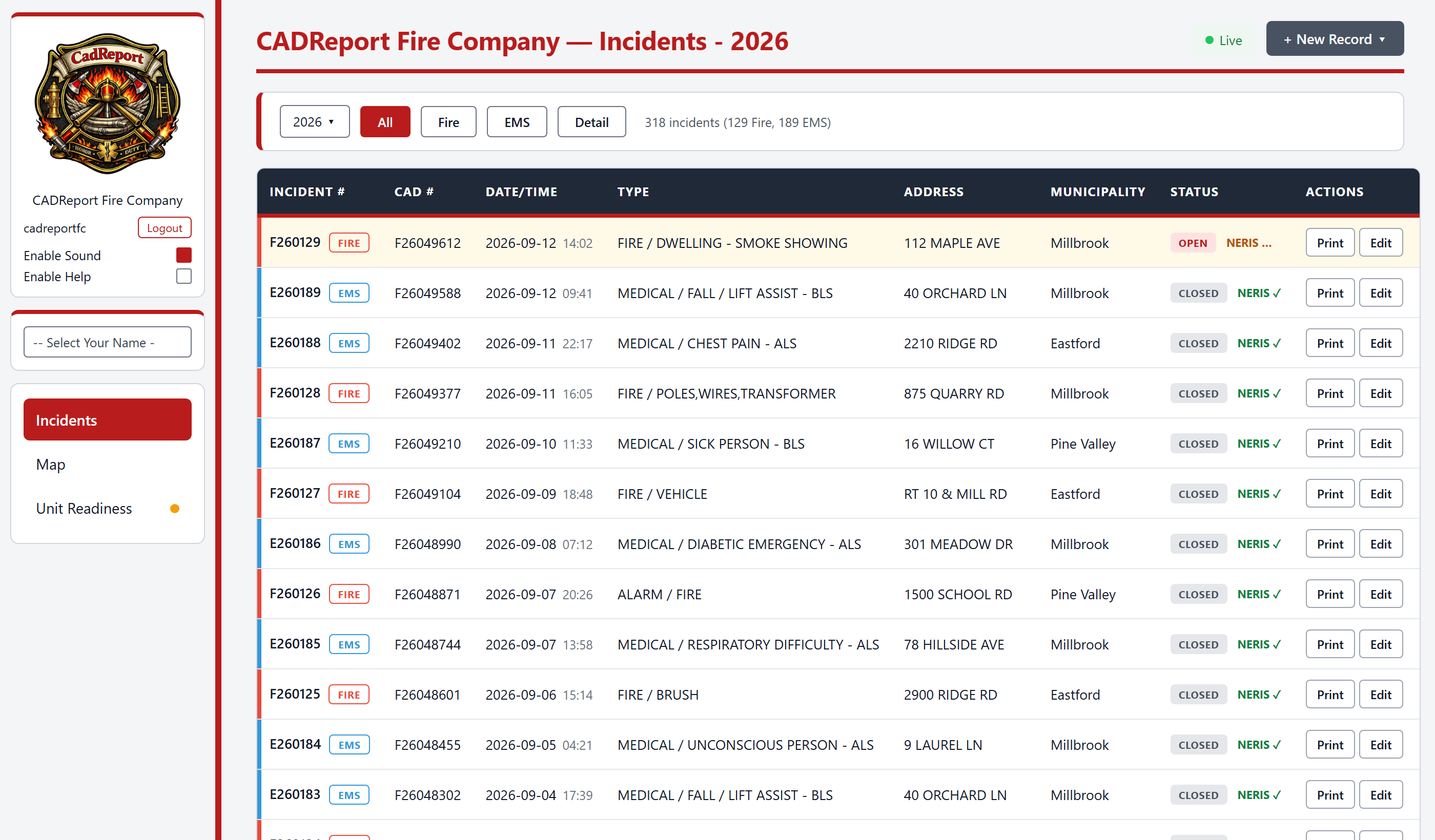Click type FIRE / POLES,WIRES,TRANSFORMER
The image size is (1435, 840).
pyautogui.click(x=726, y=393)
